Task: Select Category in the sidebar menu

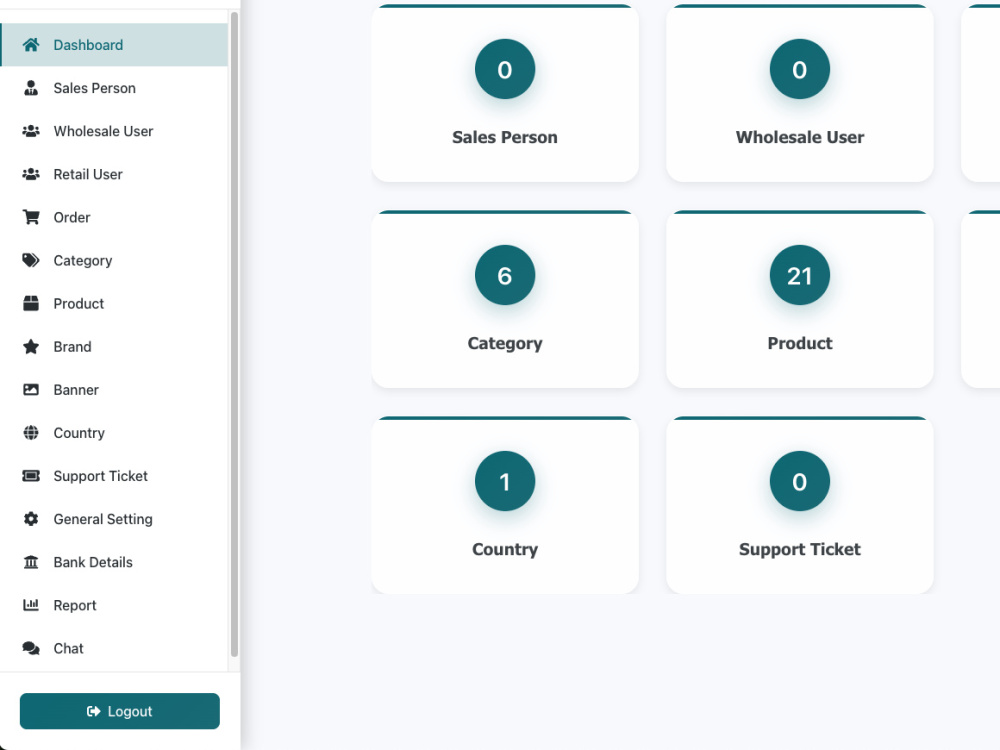Action: pyautogui.click(x=114, y=260)
